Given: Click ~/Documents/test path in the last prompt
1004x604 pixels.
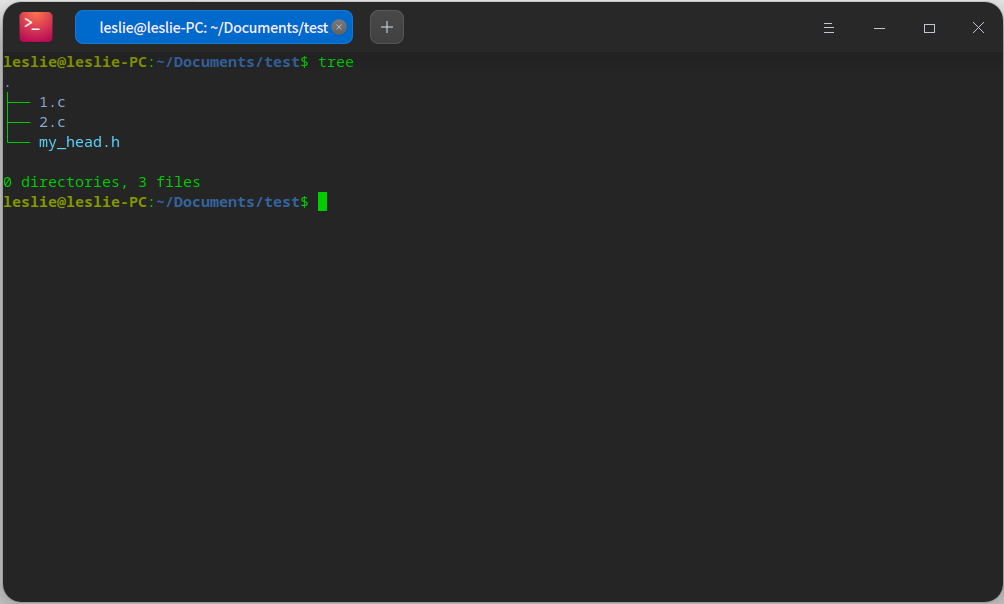Looking at the screenshot, I should click(x=228, y=202).
